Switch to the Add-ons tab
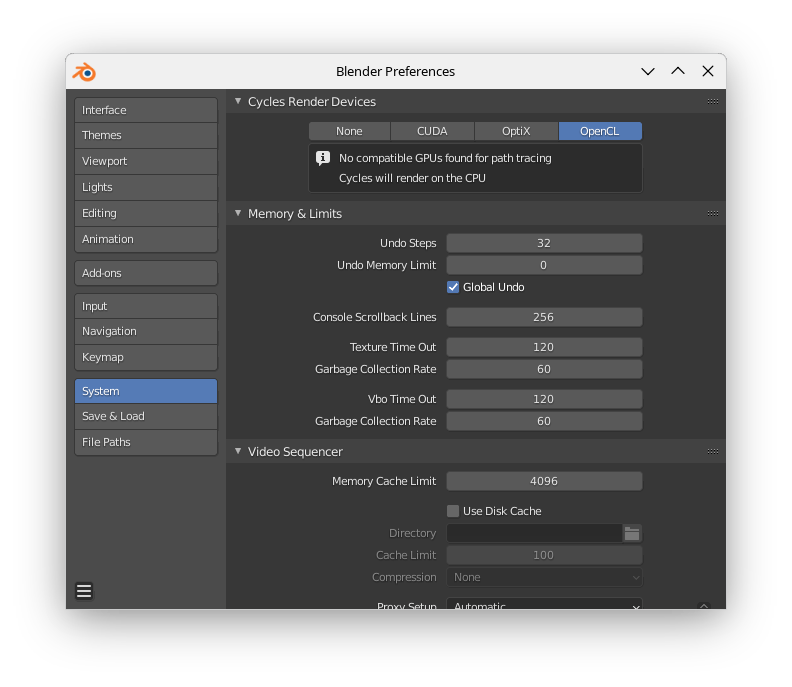792x687 pixels. [146, 273]
